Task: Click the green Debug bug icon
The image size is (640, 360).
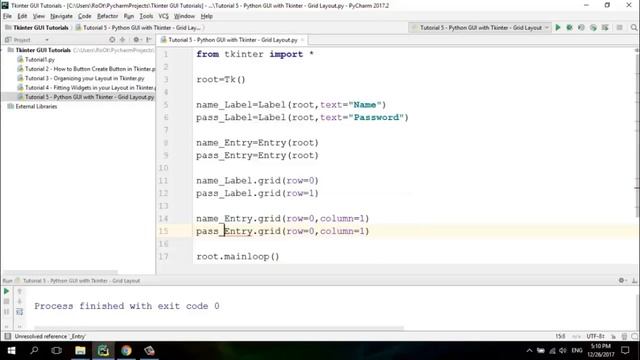Action: [x=569, y=28]
